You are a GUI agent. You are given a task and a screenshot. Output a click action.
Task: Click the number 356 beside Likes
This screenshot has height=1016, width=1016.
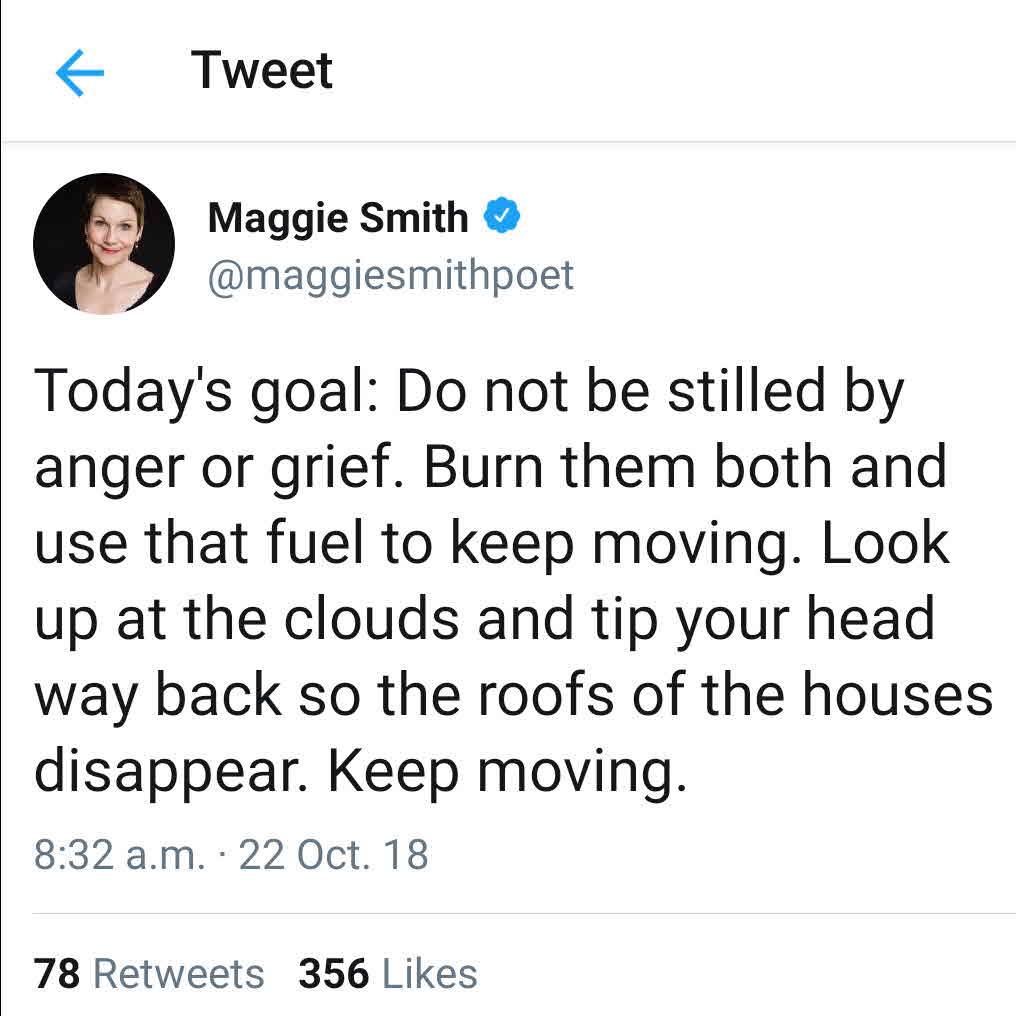[x=334, y=973]
